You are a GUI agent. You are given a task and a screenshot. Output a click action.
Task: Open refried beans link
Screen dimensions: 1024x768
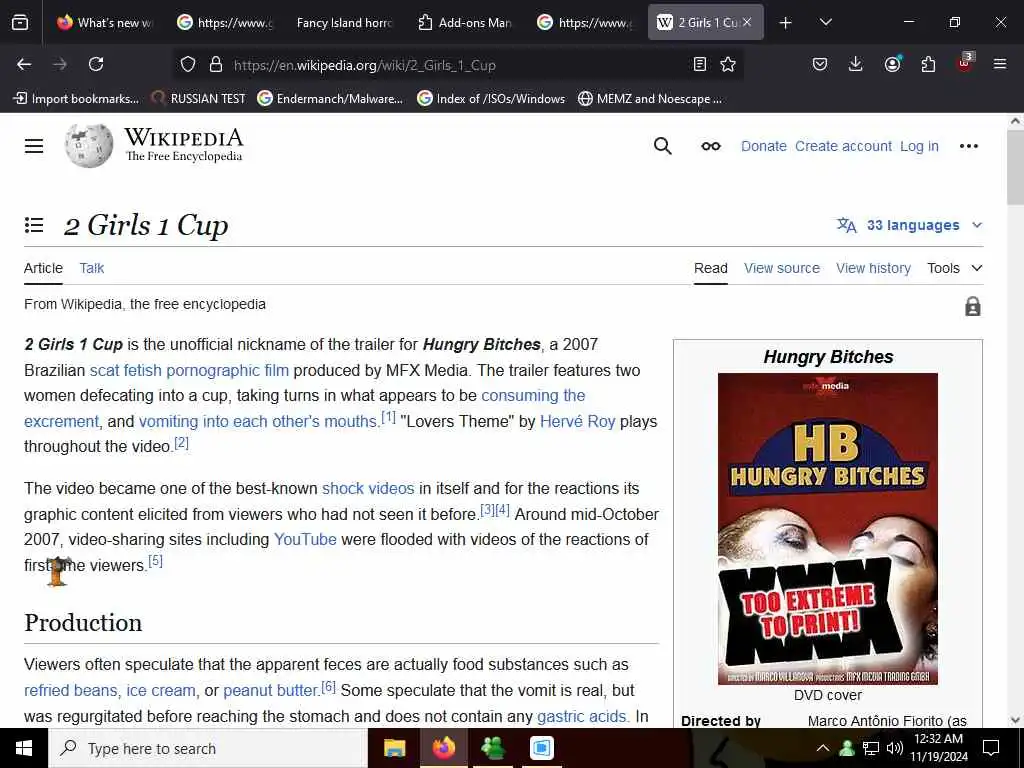point(71,690)
